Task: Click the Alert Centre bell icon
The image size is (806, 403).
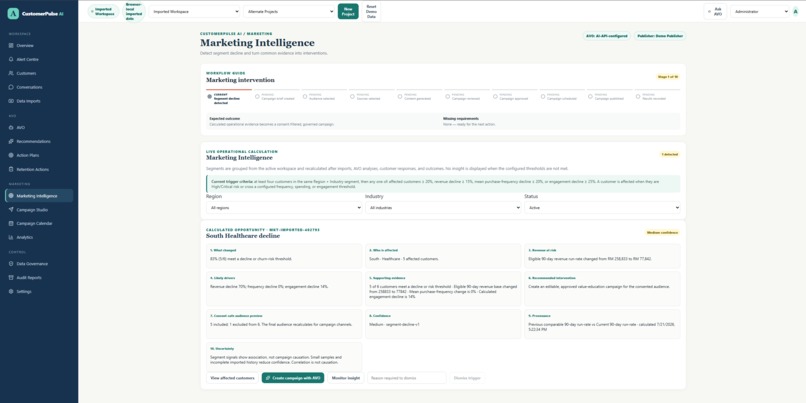Action: (11, 59)
